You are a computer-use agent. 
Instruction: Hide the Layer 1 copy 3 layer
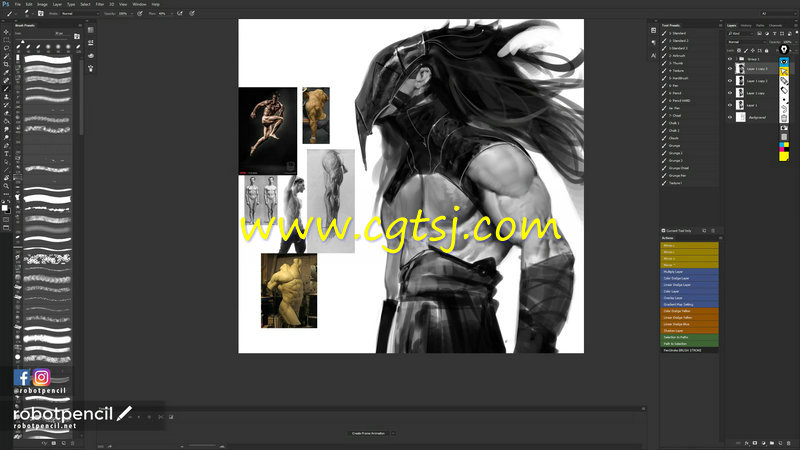pos(730,68)
